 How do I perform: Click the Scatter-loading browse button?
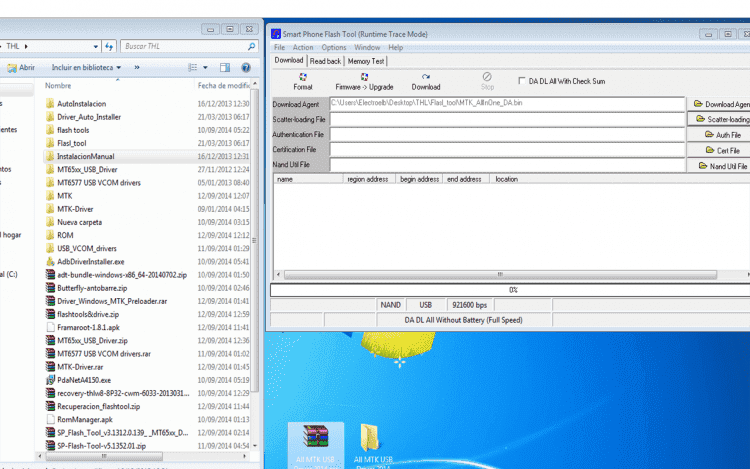(721, 119)
